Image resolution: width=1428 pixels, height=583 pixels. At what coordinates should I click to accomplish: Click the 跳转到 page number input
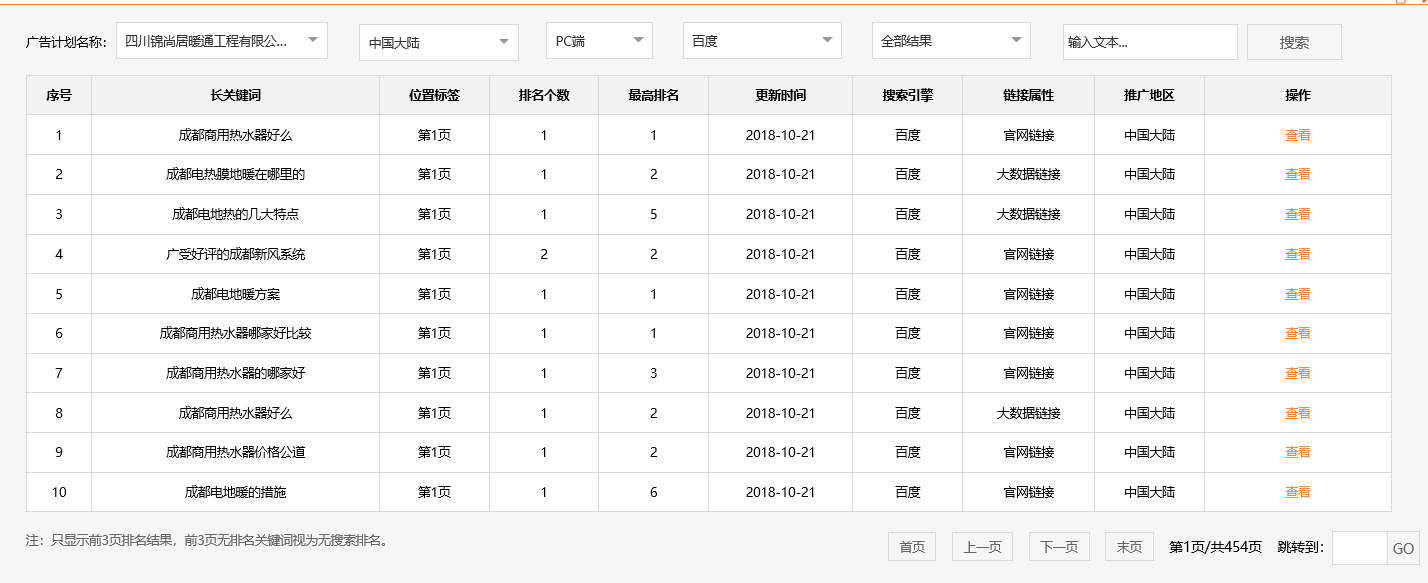point(1360,546)
